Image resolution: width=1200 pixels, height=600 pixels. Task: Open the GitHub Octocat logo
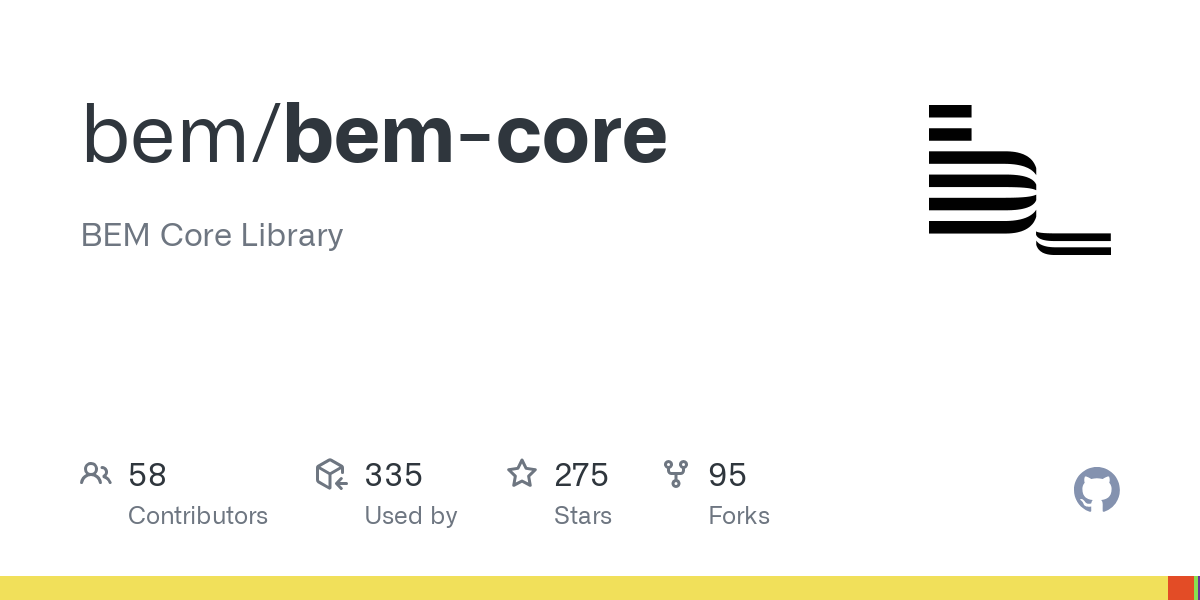point(1096,490)
